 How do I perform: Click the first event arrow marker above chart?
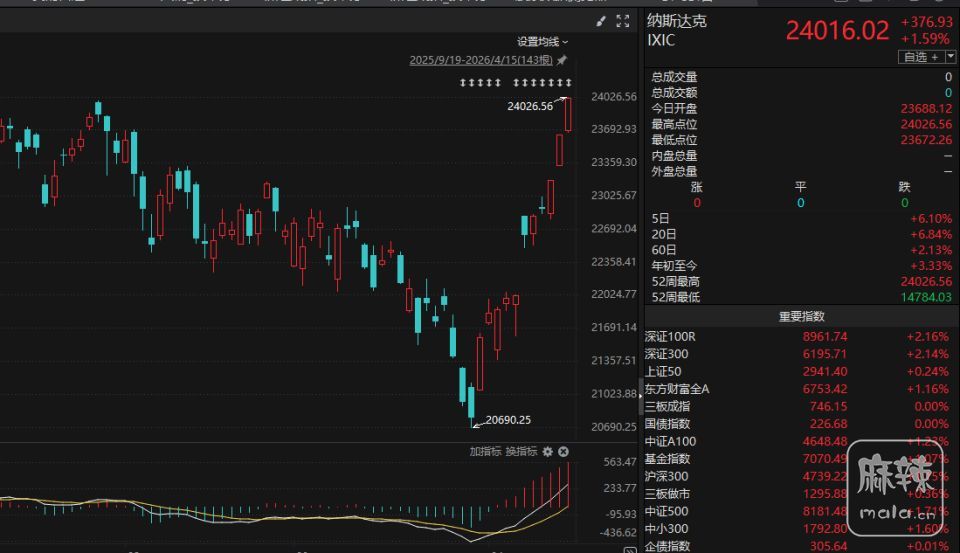pos(463,82)
